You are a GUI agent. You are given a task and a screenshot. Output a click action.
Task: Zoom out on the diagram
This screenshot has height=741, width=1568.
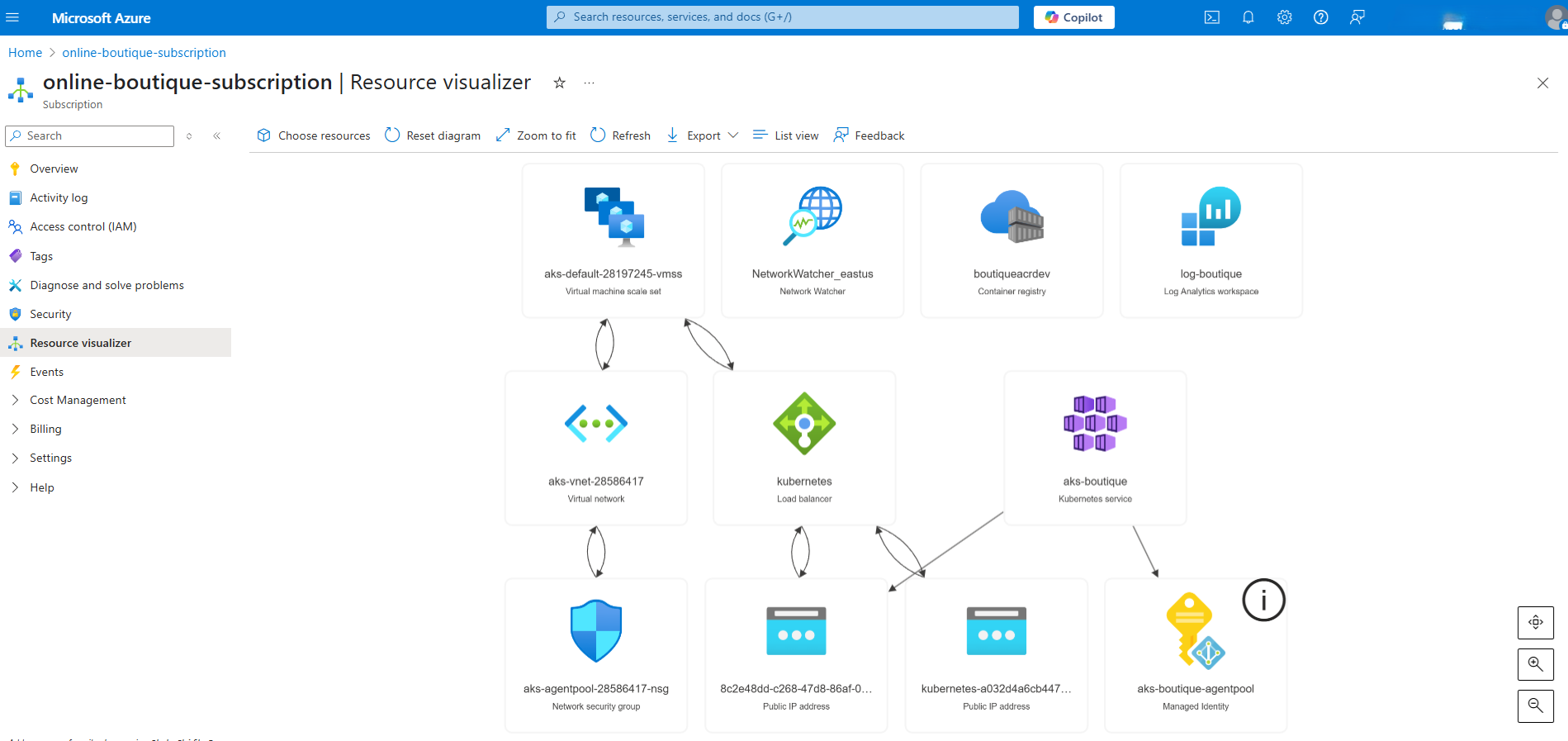pyautogui.click(x=1536, y=706)
